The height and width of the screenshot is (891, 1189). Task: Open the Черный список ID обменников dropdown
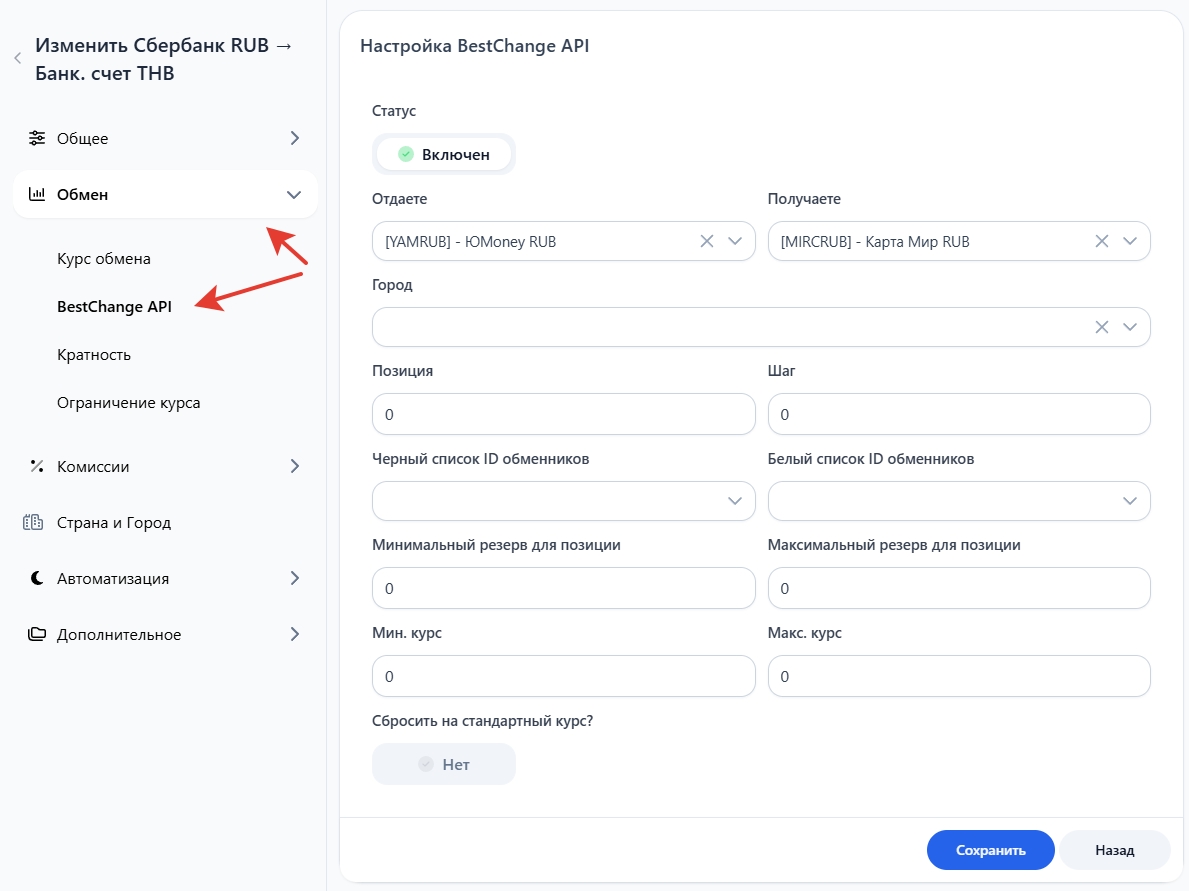(x=735, y=501)
